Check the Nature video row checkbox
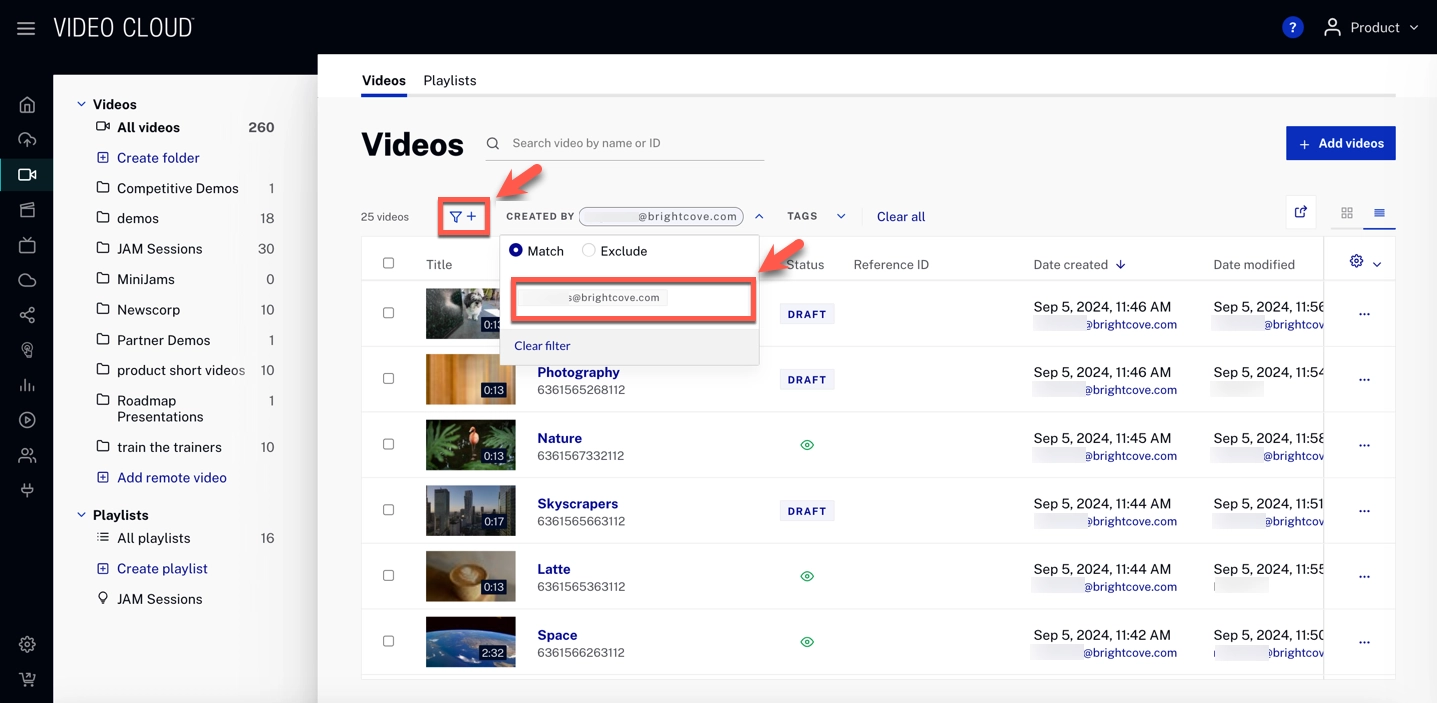Viewport: 1437px width, 703px height. tap(389, 444)
